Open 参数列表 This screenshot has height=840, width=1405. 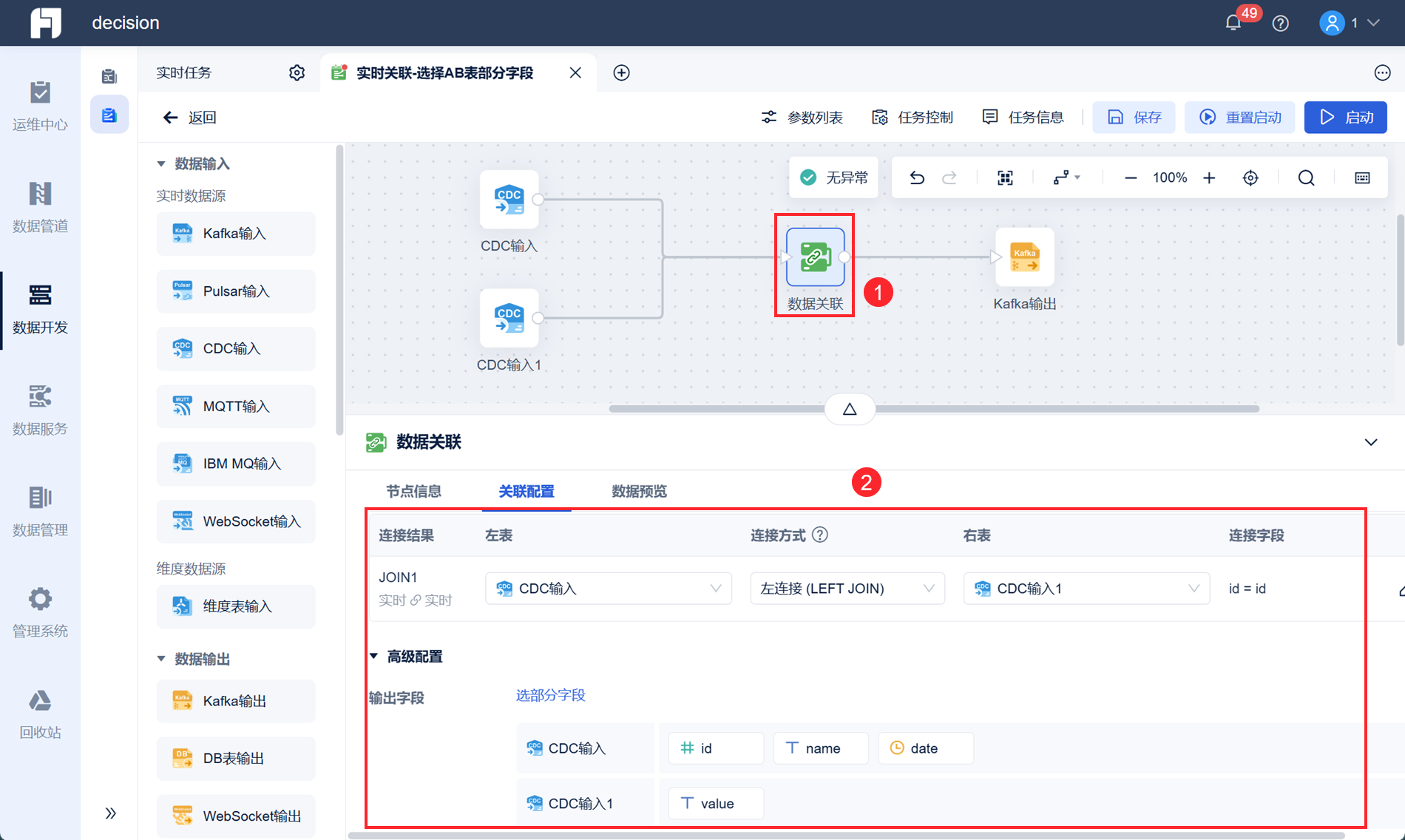(802, 118)
